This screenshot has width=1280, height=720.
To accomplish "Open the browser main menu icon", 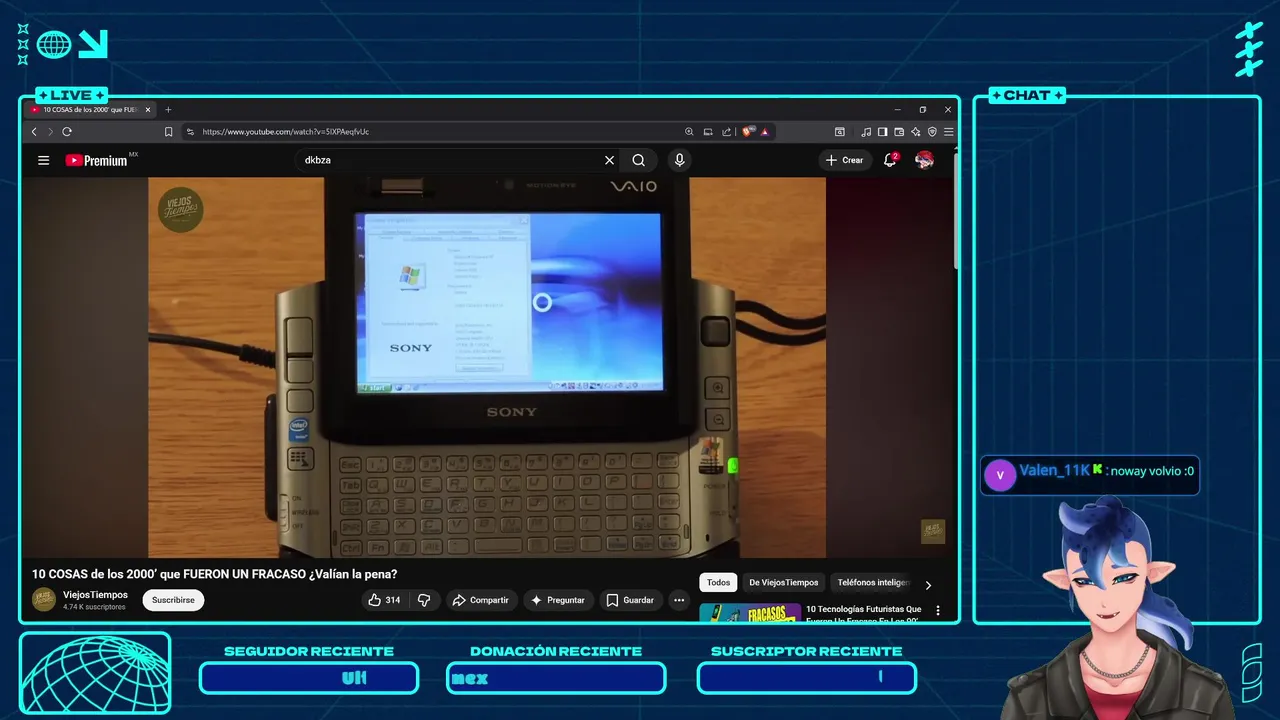I will click(x=948, y=131).
